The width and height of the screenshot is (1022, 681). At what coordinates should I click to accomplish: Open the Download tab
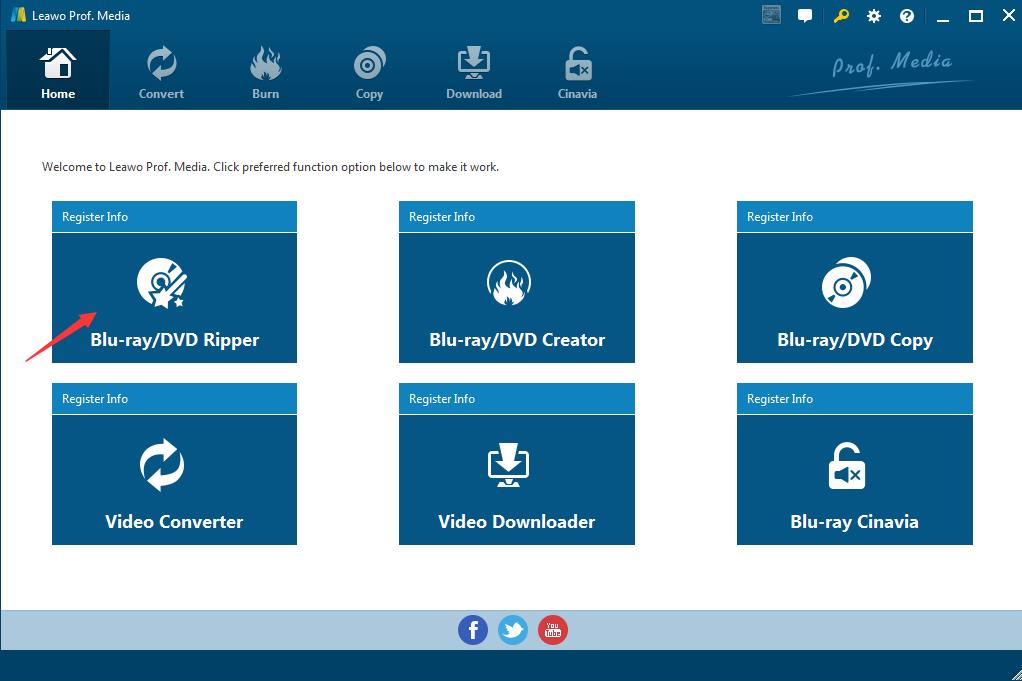(474, 72)
